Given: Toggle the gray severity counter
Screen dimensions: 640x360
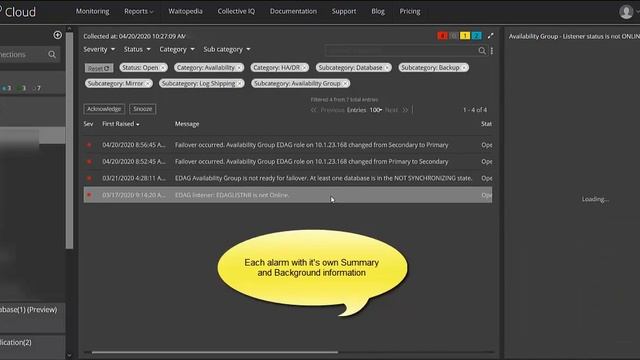Looking at the screenshot, I should (x=453, y=36).
